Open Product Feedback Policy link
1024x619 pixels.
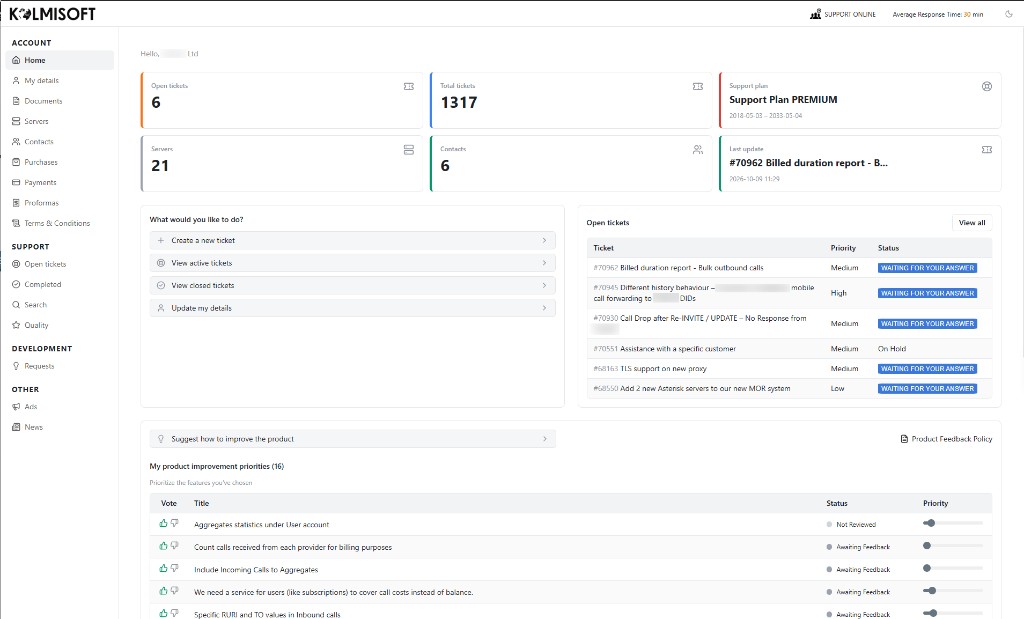946,439
